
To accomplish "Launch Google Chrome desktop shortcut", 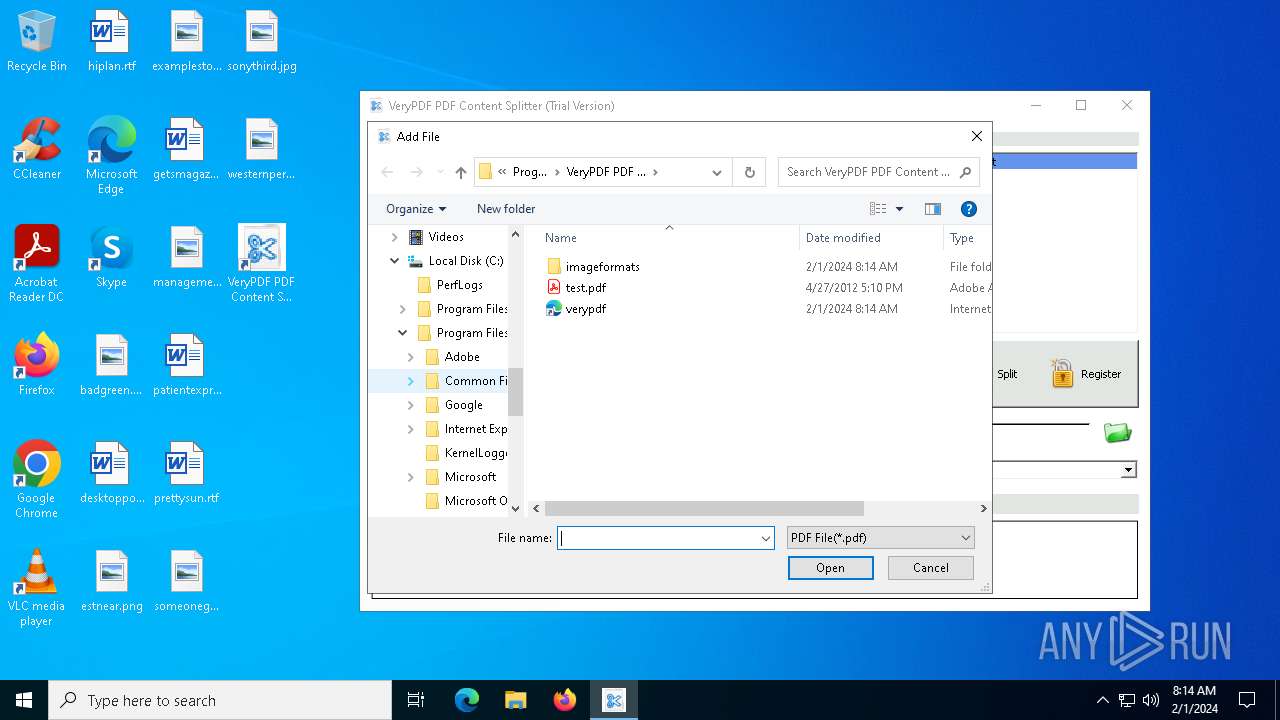I will (x=37, y=481).
